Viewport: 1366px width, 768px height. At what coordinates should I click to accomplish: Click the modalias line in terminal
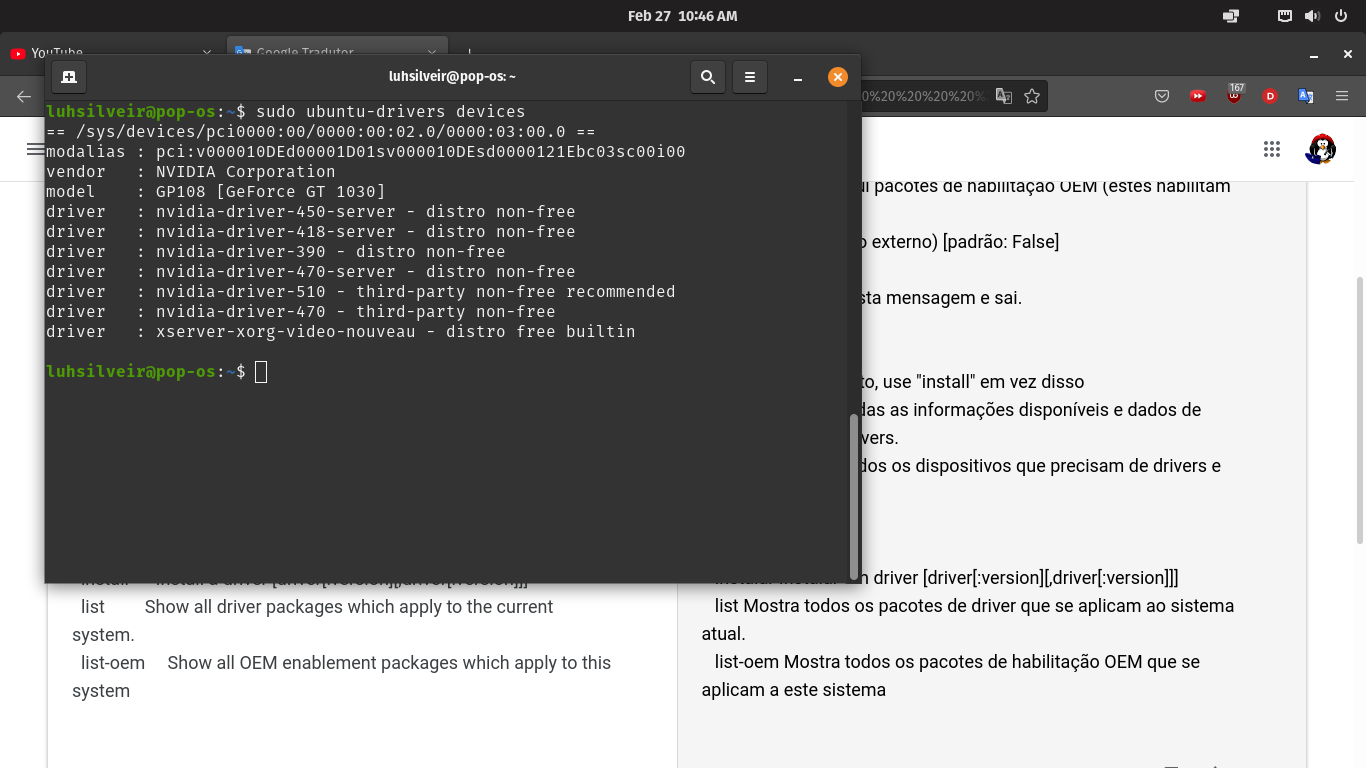click(x=366, y=152)
